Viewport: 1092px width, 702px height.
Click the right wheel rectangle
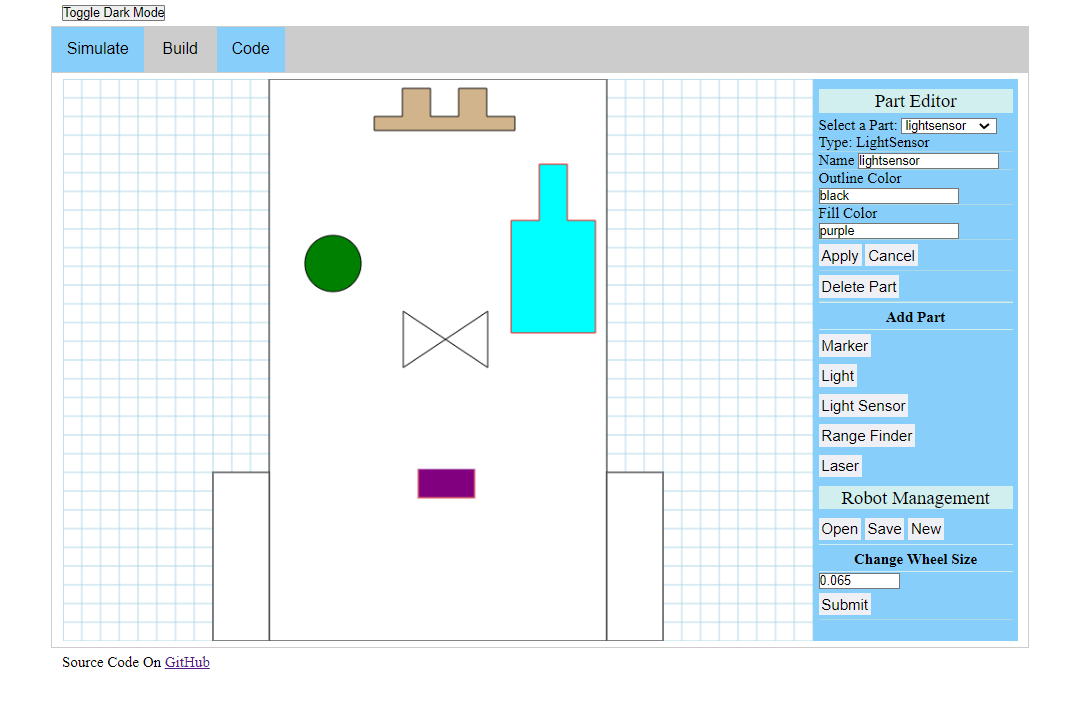[x=635, y=556]
